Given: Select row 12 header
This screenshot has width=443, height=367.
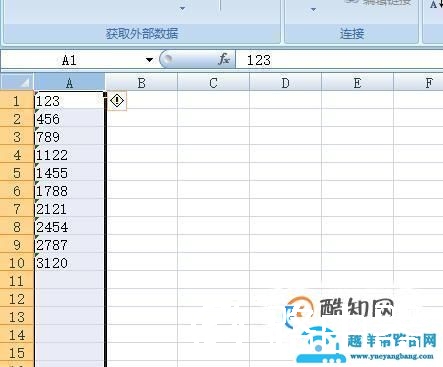Looking at the screenshot, I should pyautogui.click(x=17, y=298).
